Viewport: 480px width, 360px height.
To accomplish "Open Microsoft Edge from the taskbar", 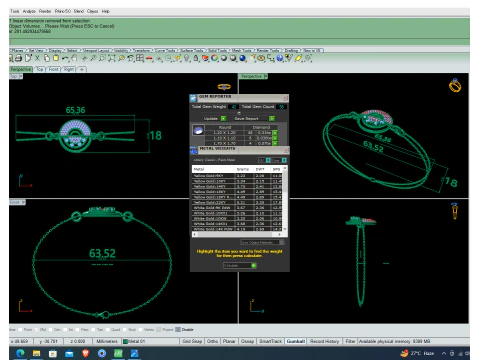I will pyautogui.click(x=20, y=353).
